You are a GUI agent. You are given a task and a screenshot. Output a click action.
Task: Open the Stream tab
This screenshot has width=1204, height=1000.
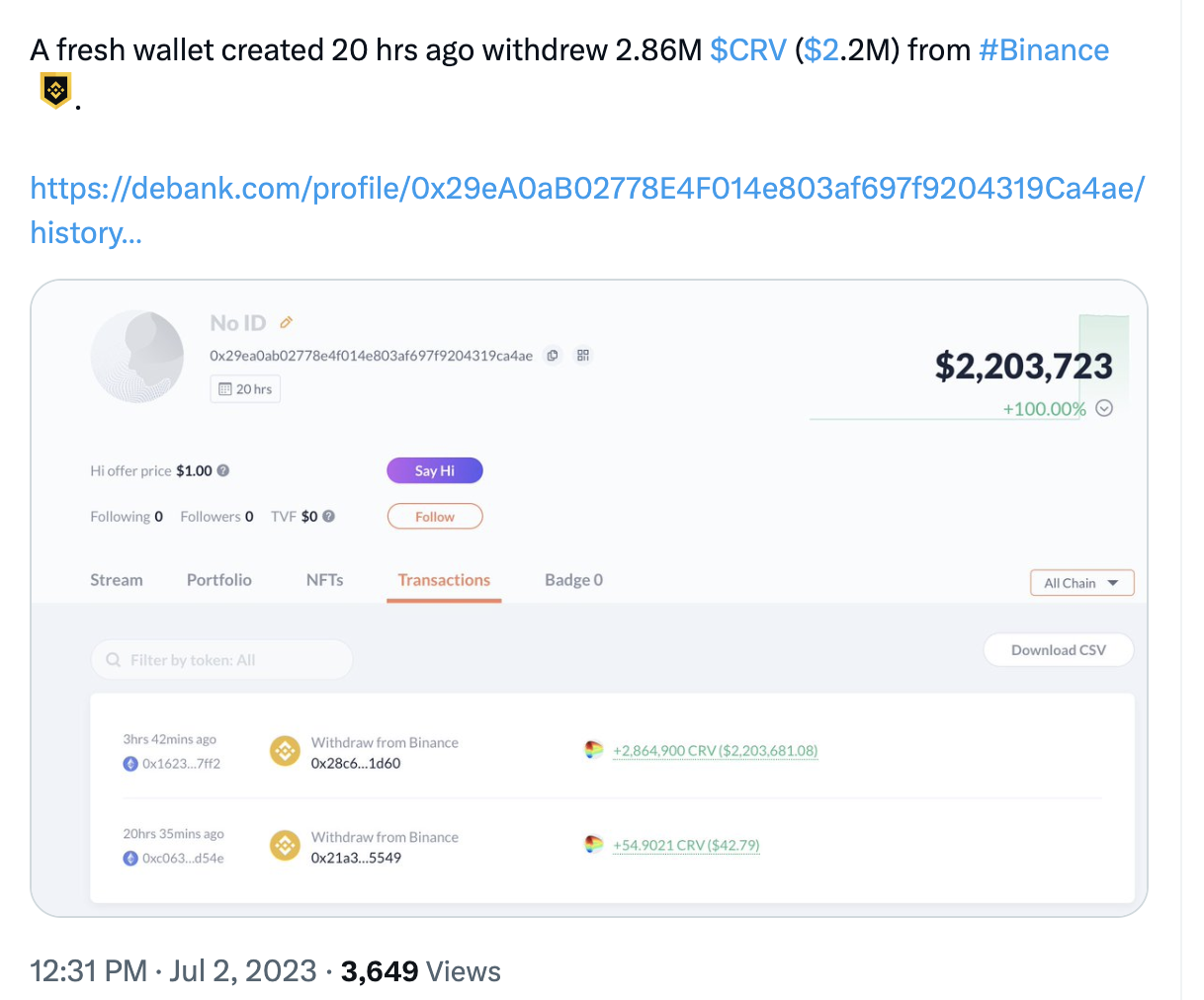117,580
